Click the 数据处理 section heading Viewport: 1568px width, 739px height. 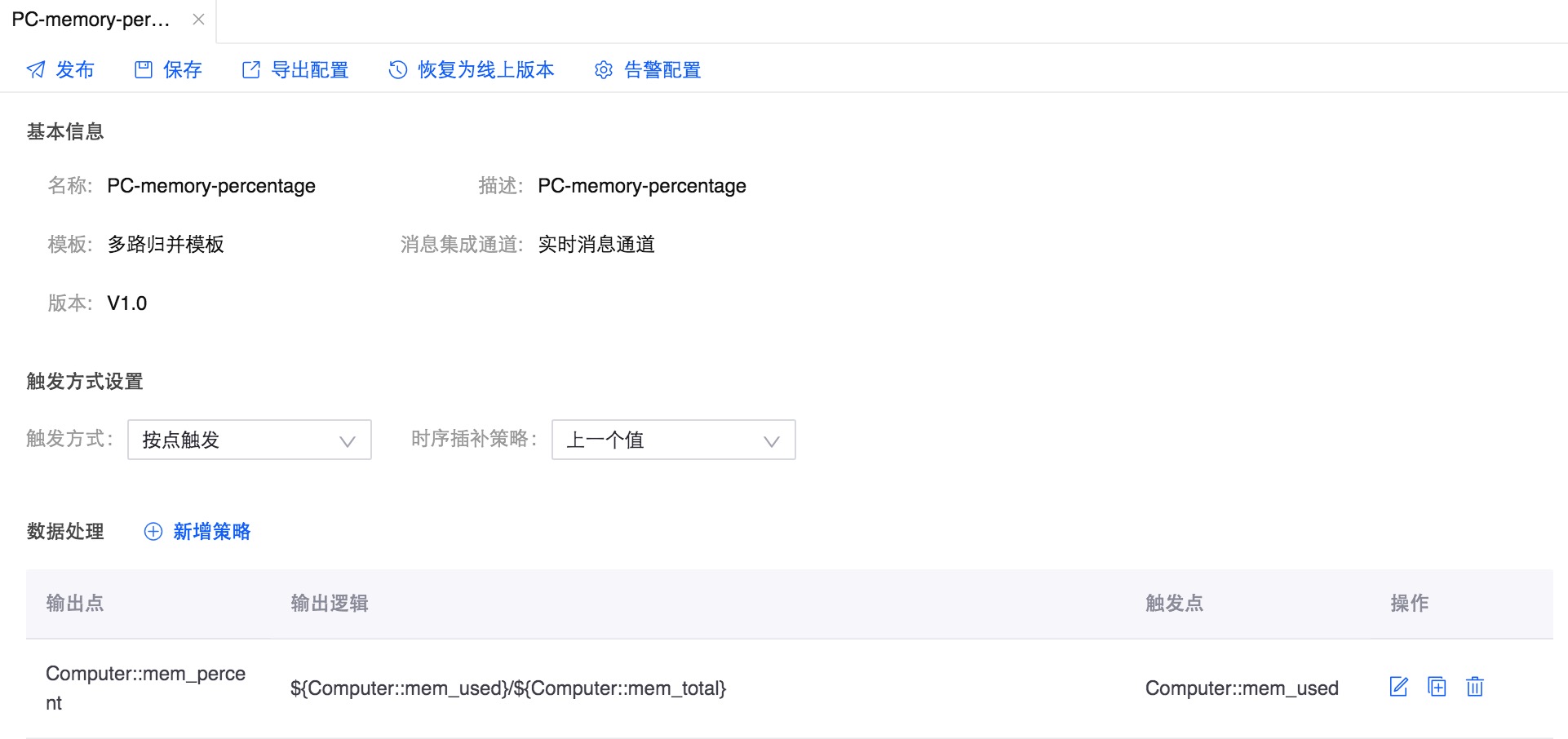point(65,532)
